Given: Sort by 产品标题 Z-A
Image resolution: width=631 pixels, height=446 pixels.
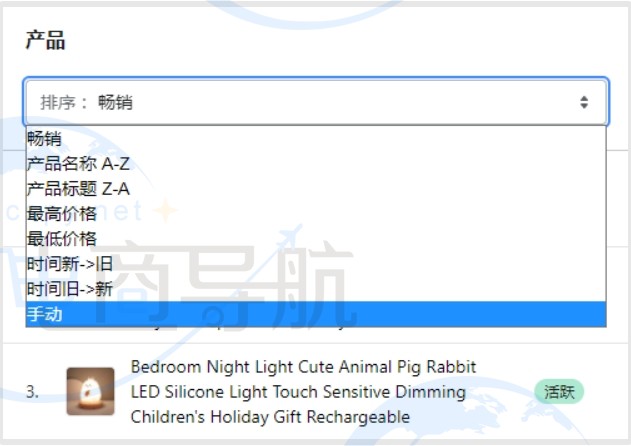Looking at the screenshot, I should point(78,188).
